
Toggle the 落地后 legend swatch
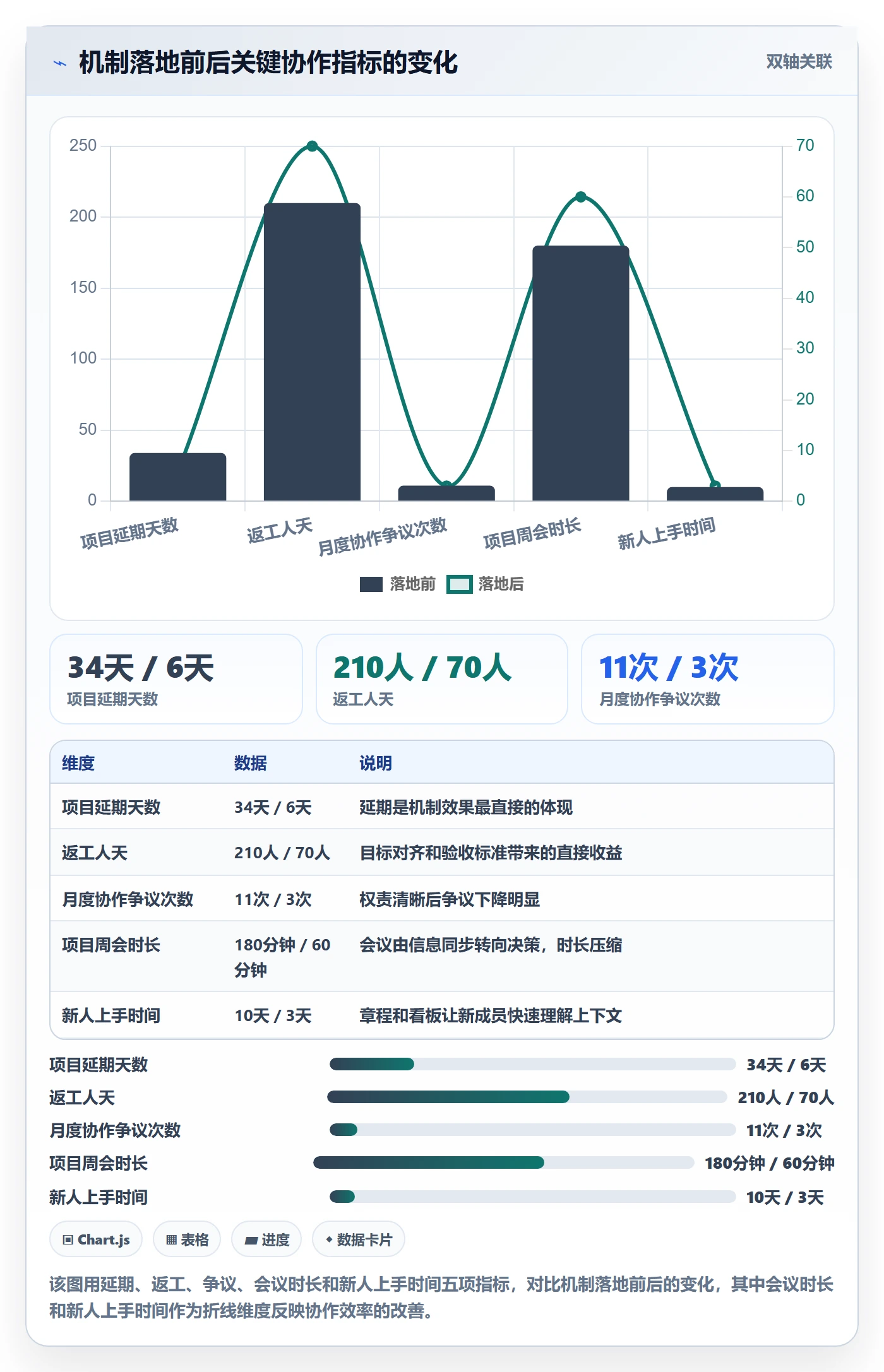click(459, 584)
